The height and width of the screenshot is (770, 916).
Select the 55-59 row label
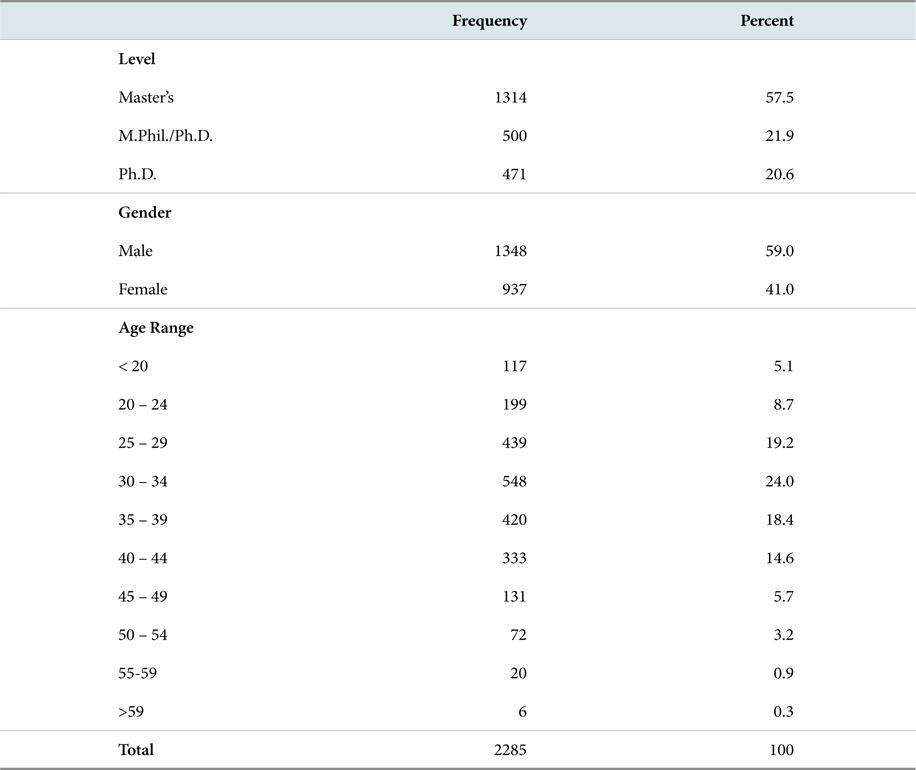(x=137, y=673)
